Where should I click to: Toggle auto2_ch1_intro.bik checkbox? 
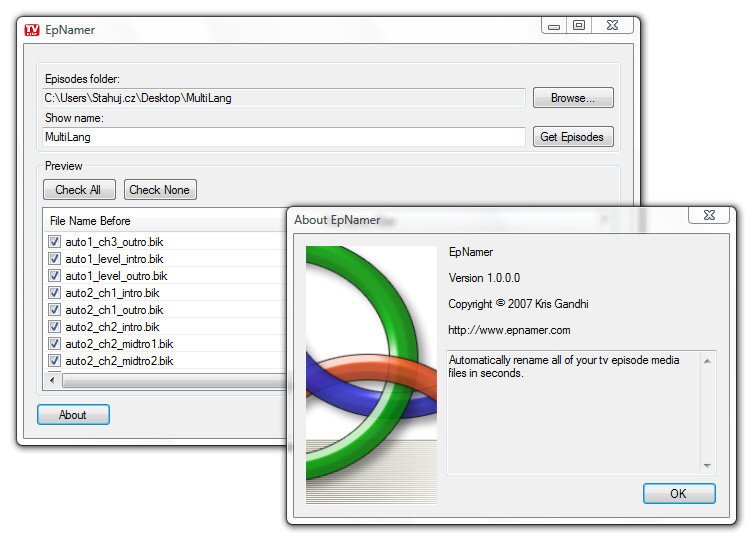tap(54, 293)
